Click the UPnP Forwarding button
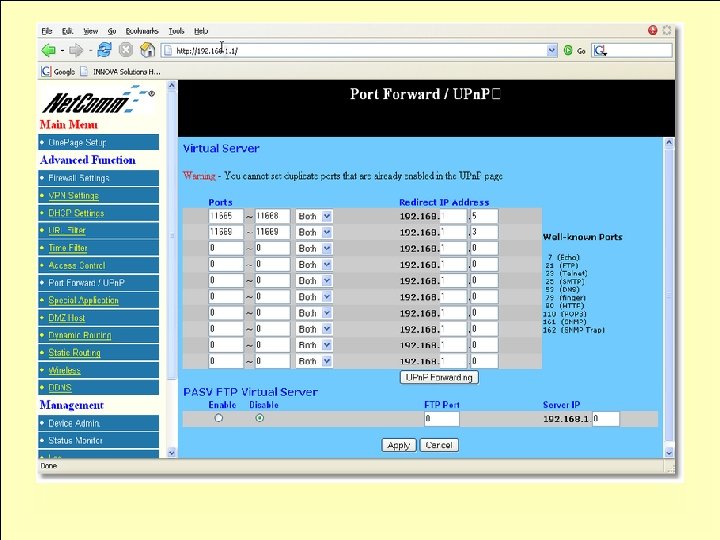This screenshot has height=540, width=720. pos(439,377)
